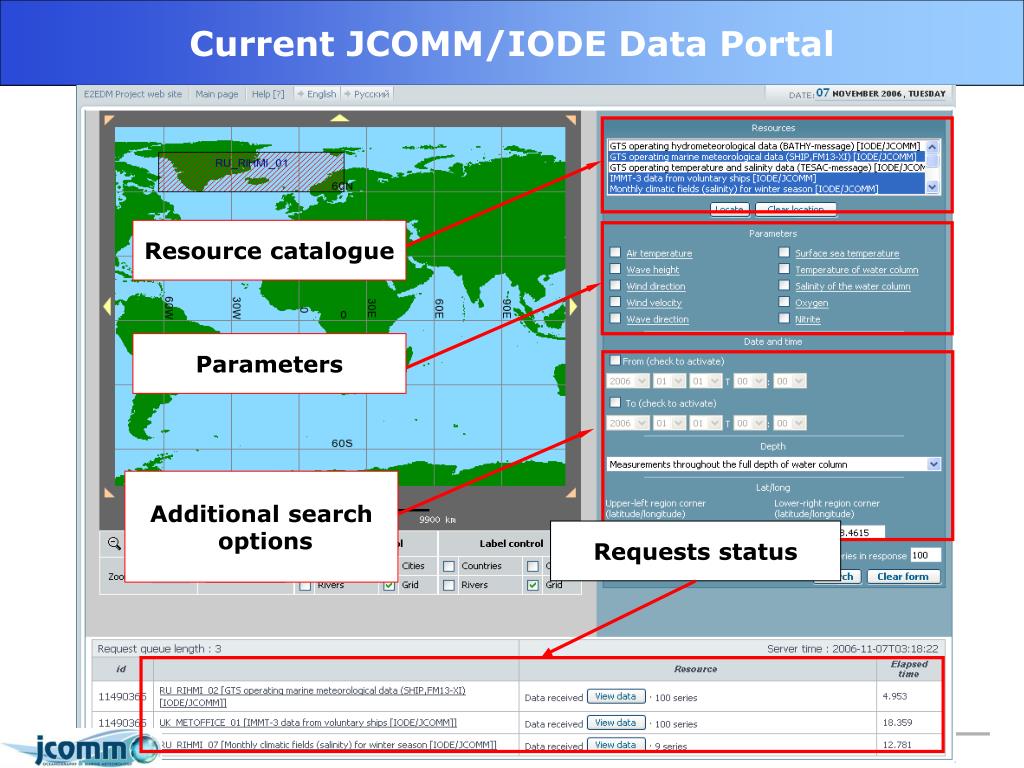Click the '9900 km' map scale label
The height and width of the screenshot is (768, 1024).
point(438,520)
